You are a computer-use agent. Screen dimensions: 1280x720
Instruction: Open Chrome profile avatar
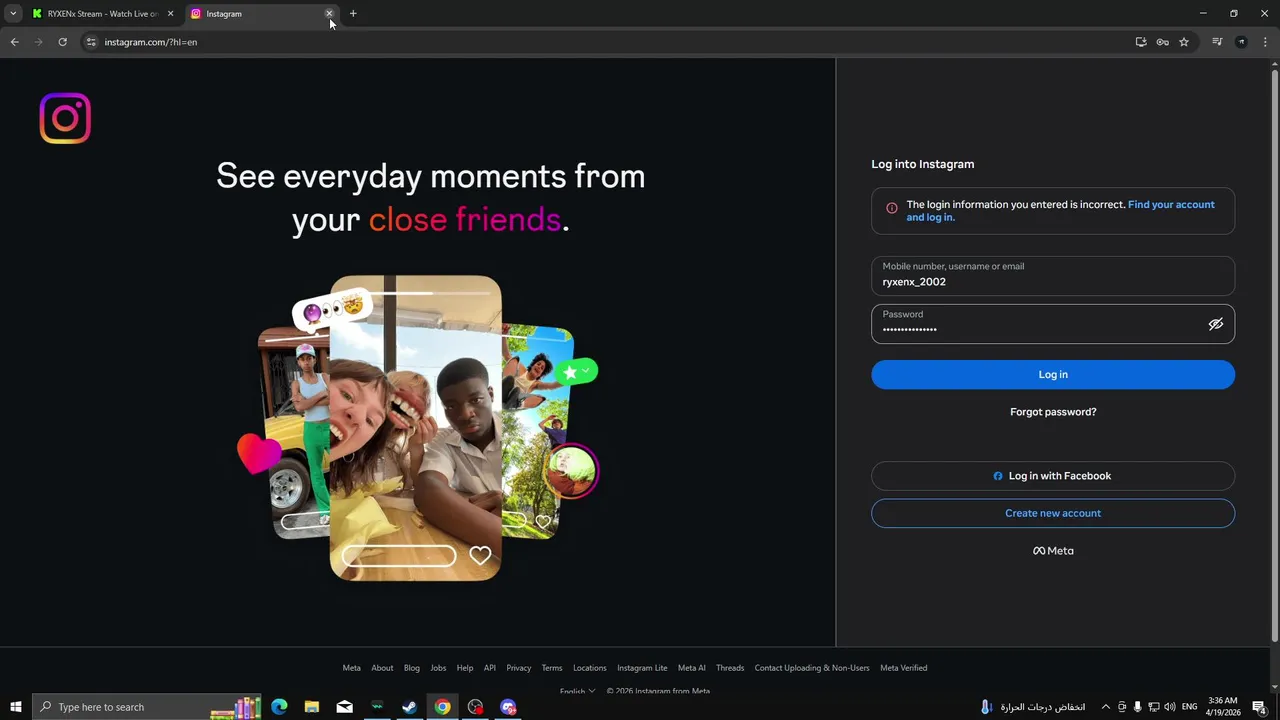click(x=1241, y=42)
